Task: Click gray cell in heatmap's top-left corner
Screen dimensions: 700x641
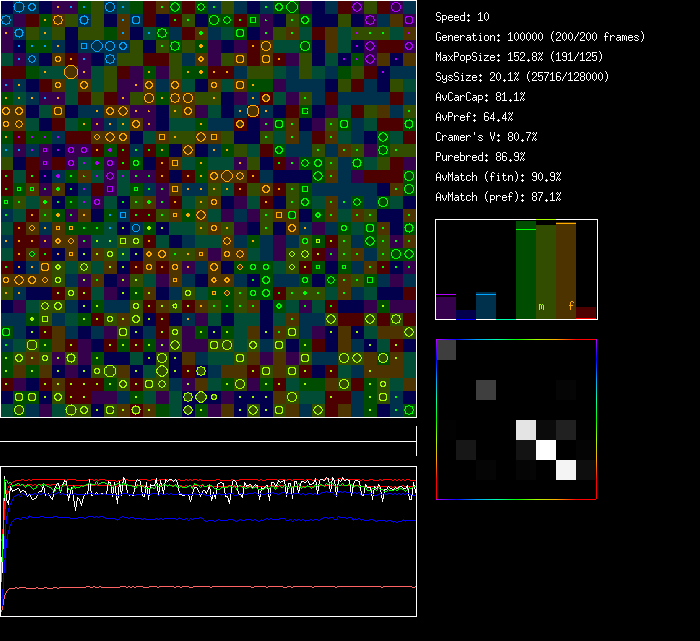Action: point(446,349)
